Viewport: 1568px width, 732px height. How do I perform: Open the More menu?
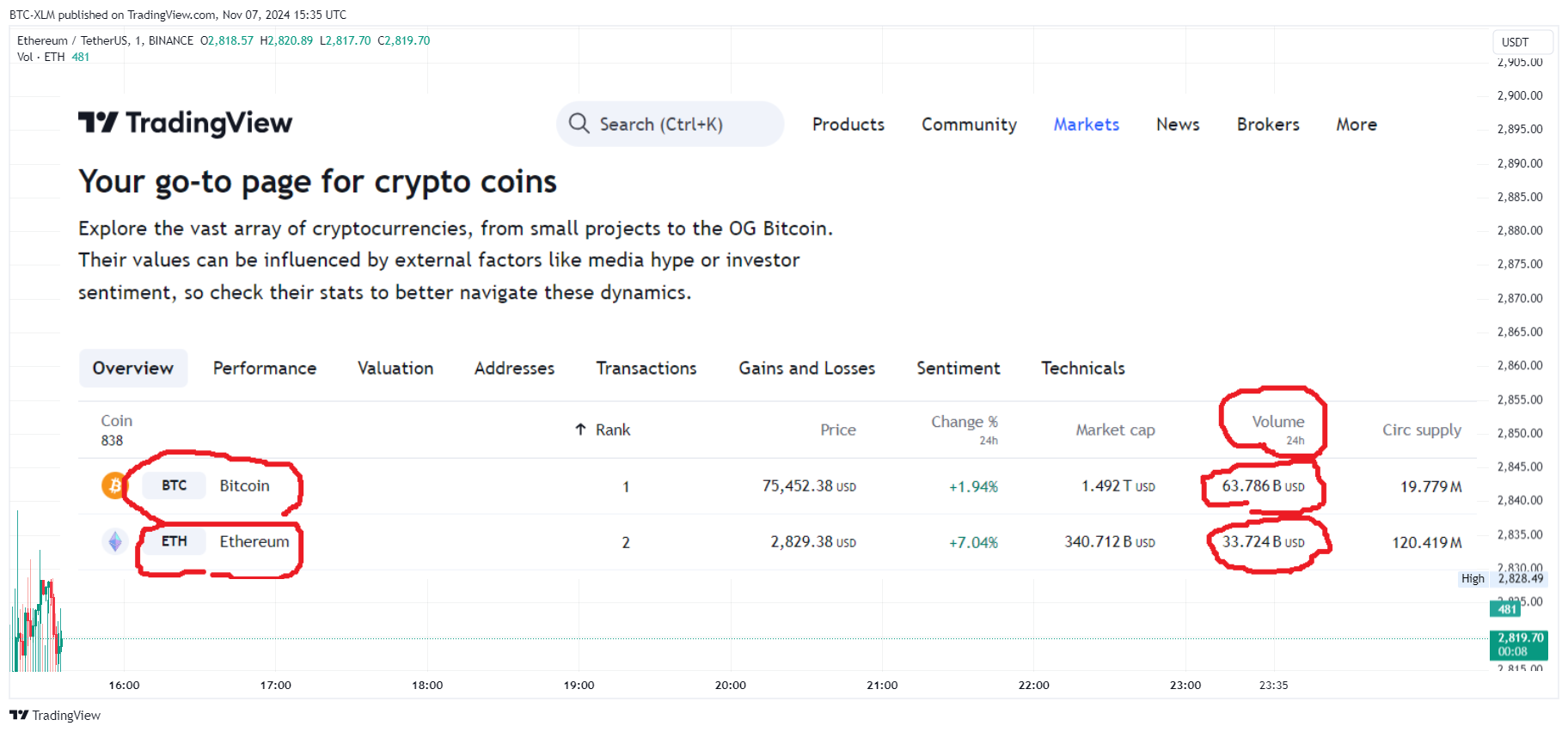(1357, 125)
